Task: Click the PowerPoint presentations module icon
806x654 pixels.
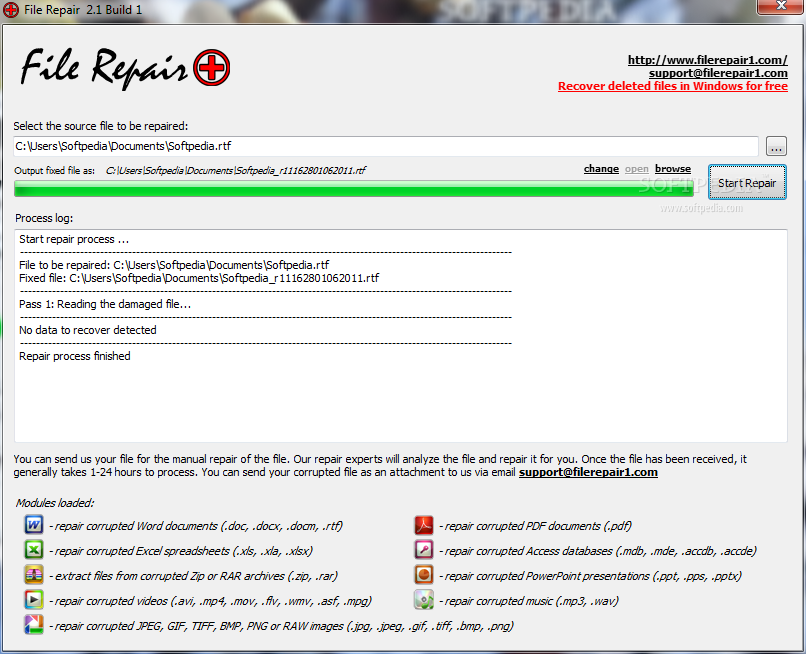Action: (424, 575)
